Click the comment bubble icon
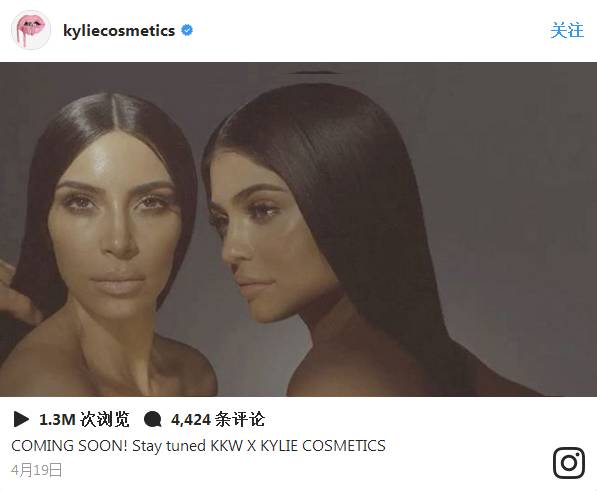The height and width of the screenshot is (491, 597). [x=153, y=420]
